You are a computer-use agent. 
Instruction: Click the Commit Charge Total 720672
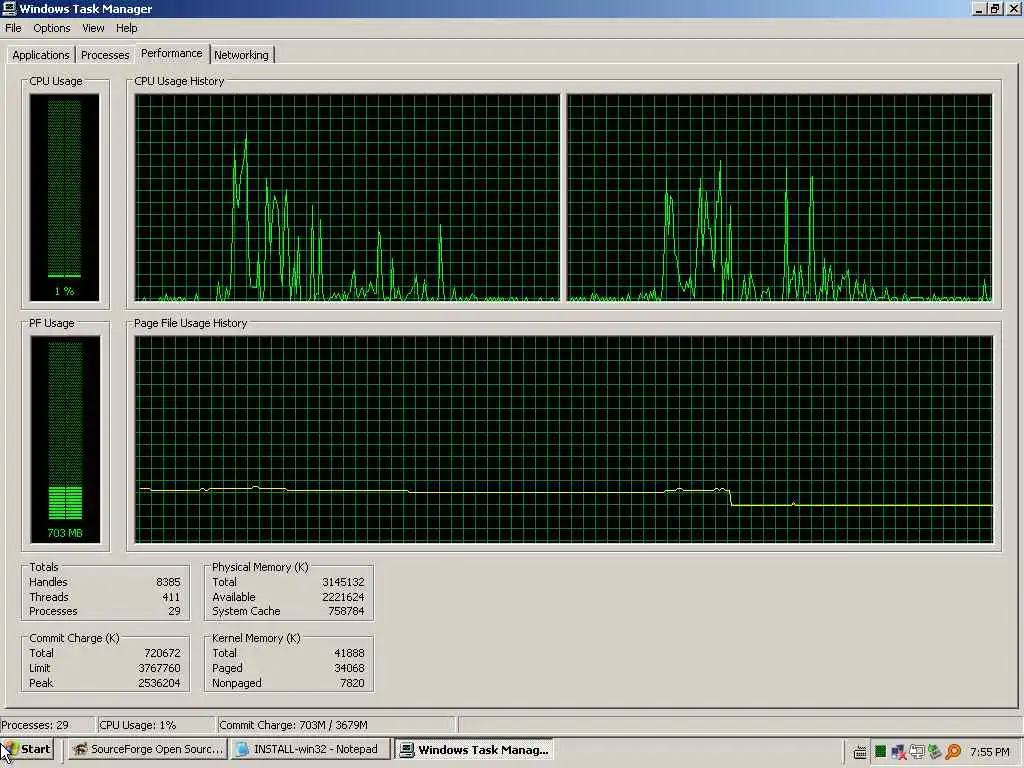162,653
